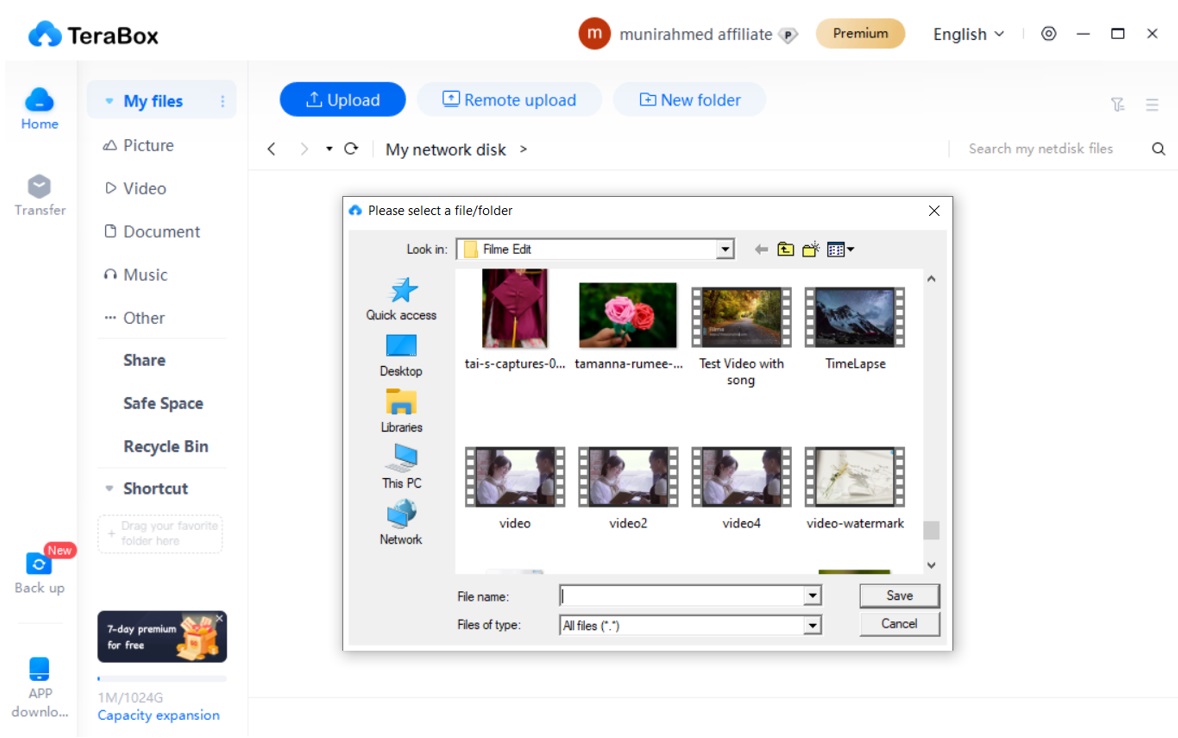This screenshot has width=1178, height=738.
Task: Select the tamanna-rumee rose image file
Action: (628, 326)
